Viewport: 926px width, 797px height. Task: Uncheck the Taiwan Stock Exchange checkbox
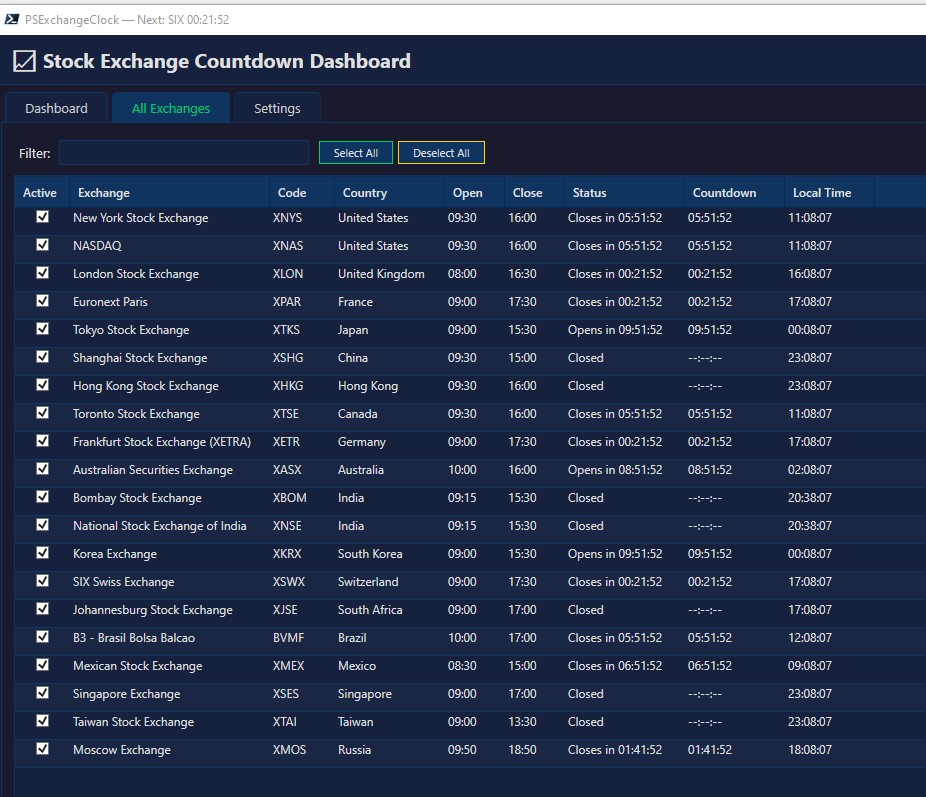(x=43, y=721)
